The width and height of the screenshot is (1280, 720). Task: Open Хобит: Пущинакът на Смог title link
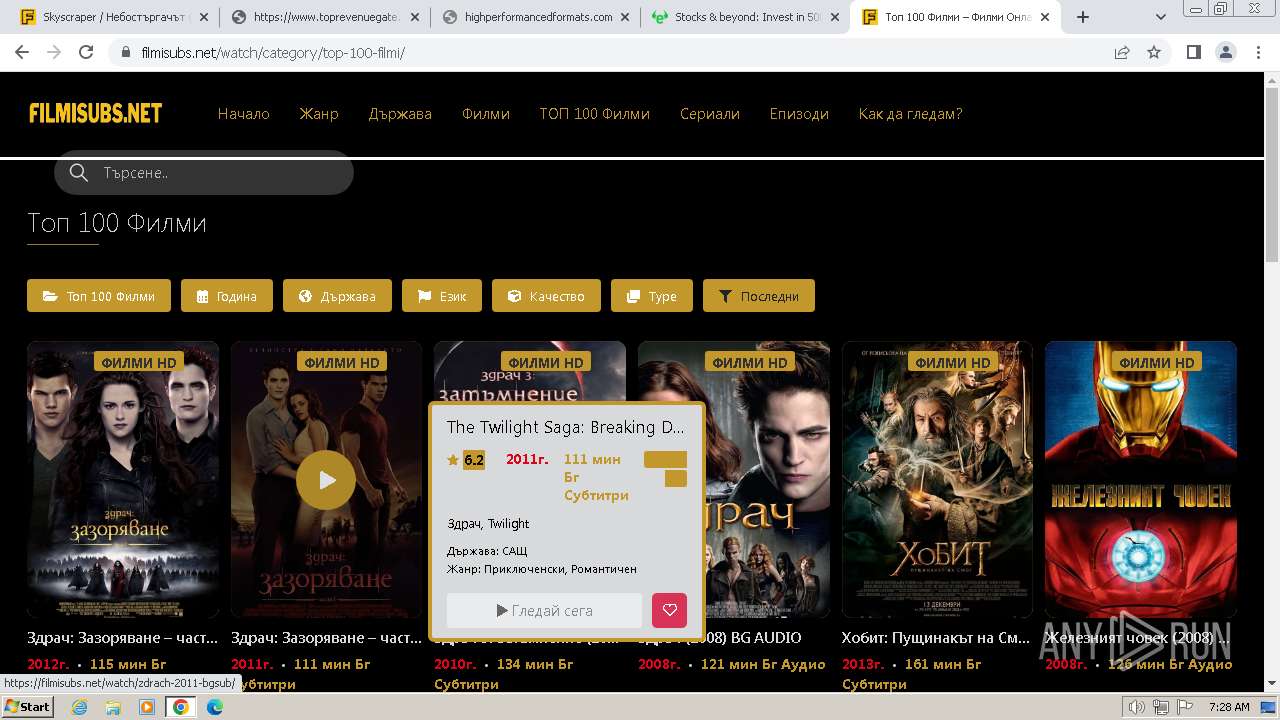(x=936, y=638)
